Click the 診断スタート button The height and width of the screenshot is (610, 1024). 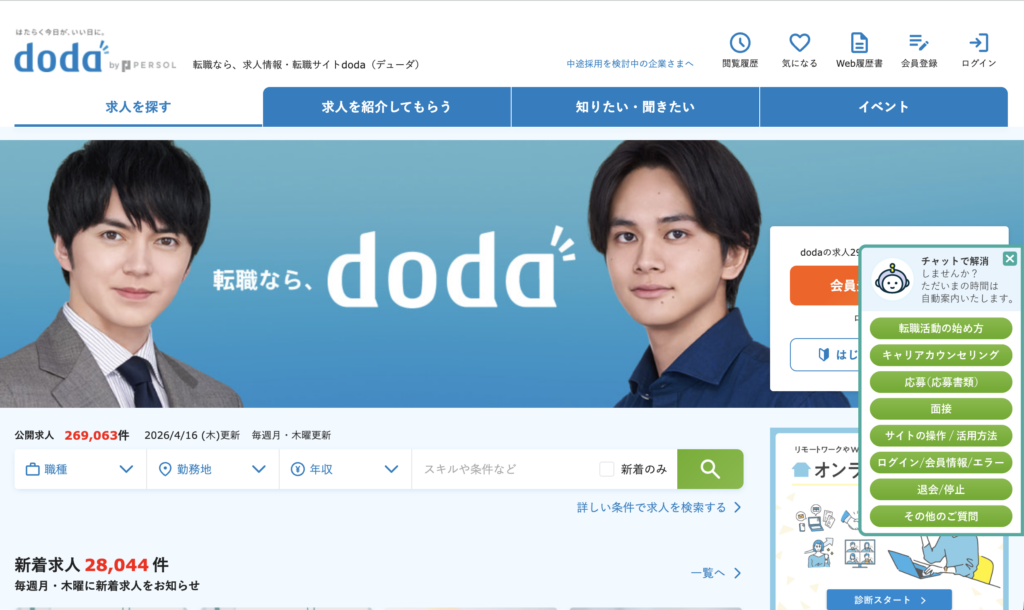pyautogui.click(x=889, y=600)
